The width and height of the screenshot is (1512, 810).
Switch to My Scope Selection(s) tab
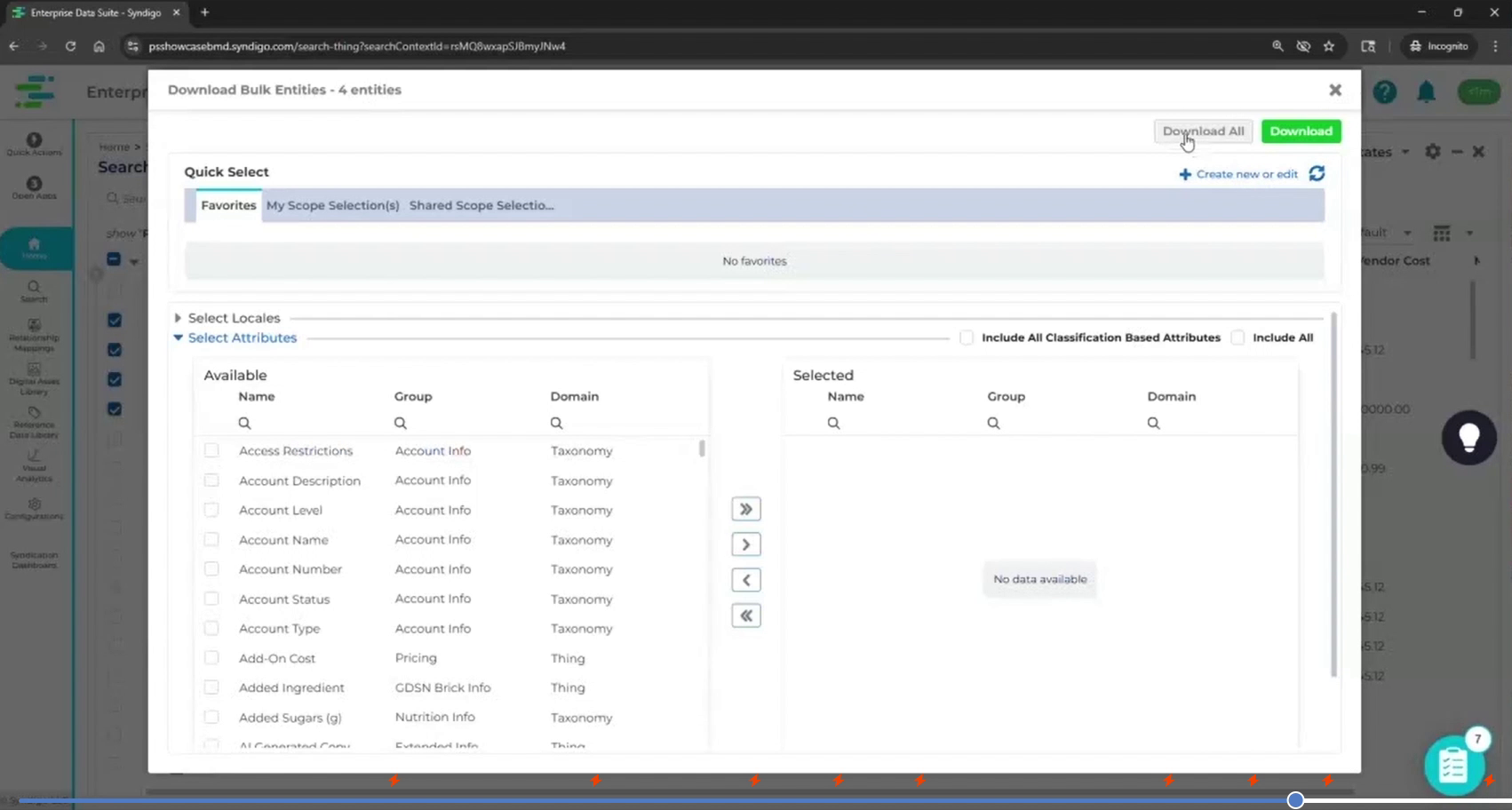pyautogui.click(x=332, y=205)
